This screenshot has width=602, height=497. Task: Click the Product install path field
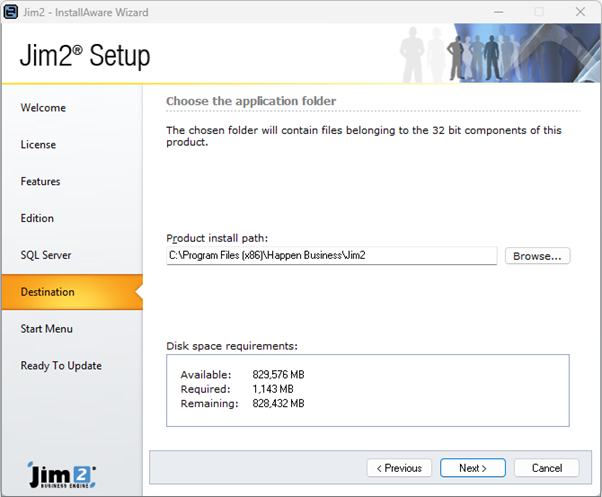click(x=331, y=256)
